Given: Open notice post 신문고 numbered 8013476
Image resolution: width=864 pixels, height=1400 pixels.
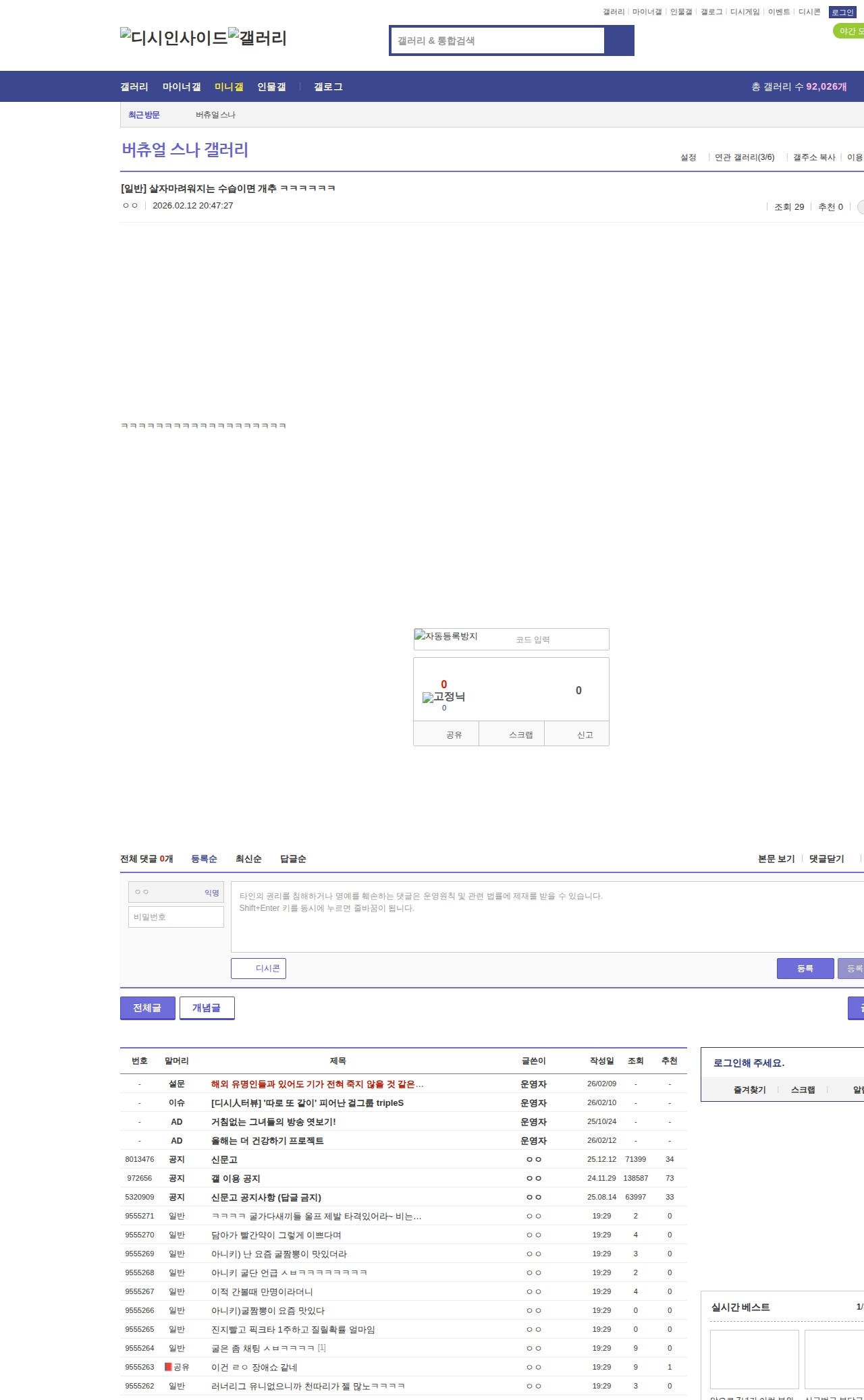Looking at the screenshot, I should pyautogui.click(x=224, y=1159).
